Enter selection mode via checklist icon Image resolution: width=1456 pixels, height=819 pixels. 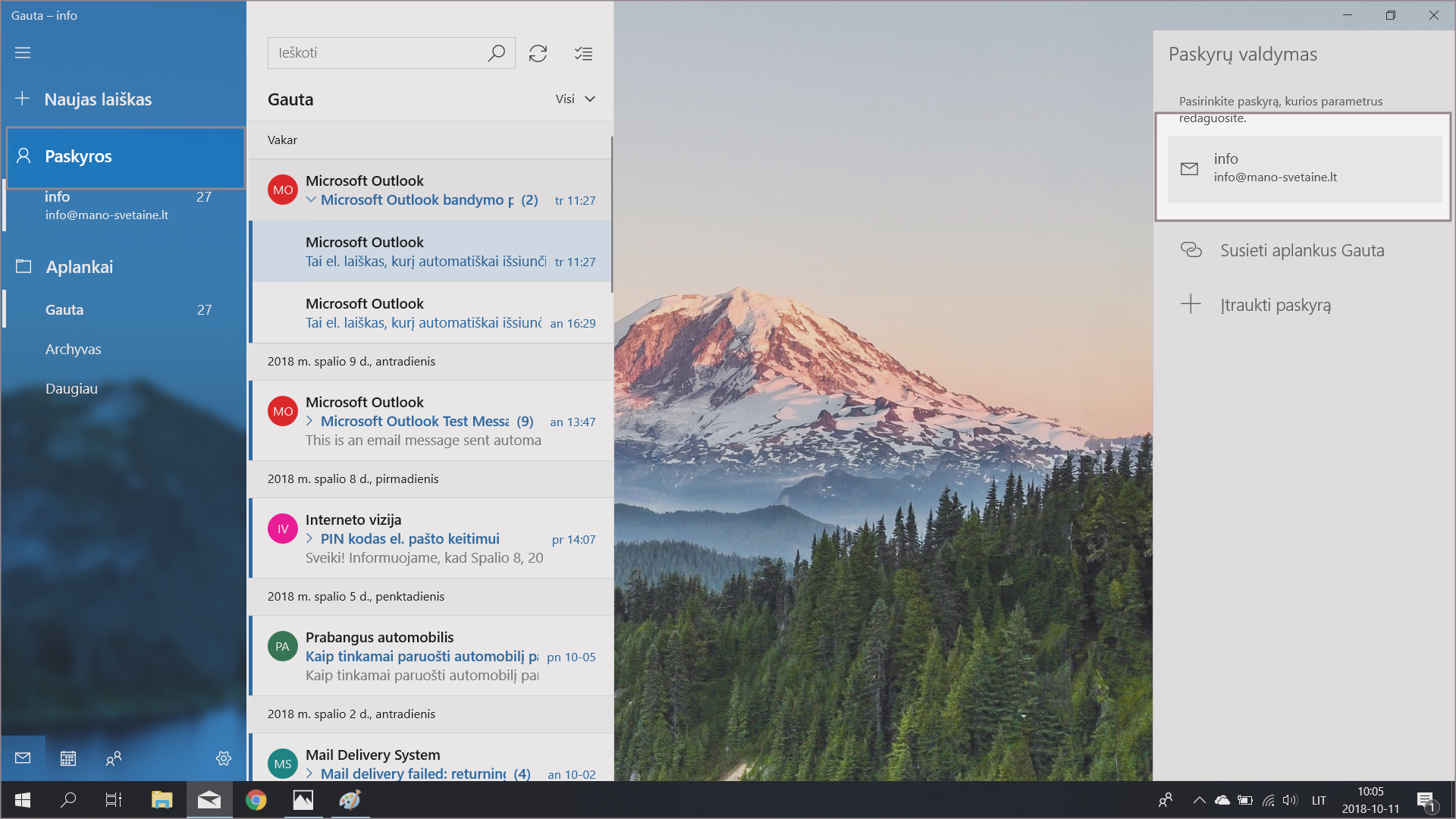tap(583, 53)
